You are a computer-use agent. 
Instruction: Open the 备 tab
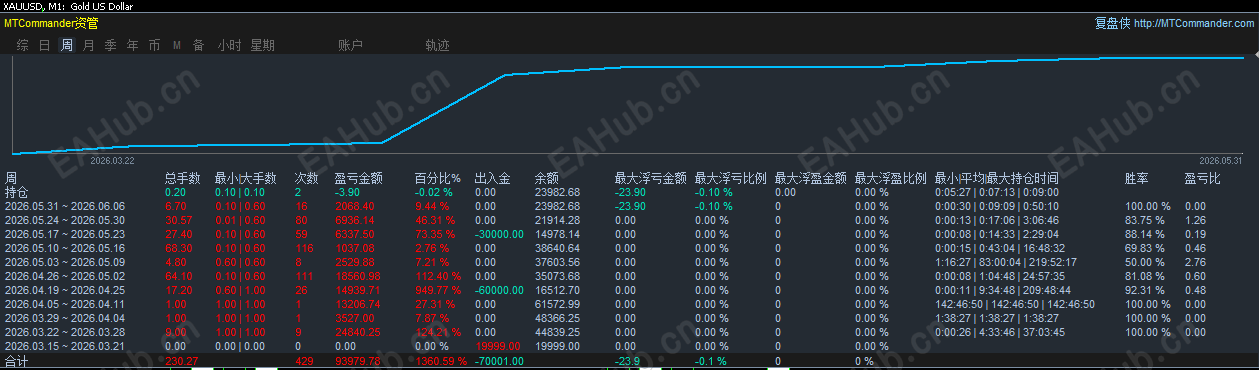coord(198,45)
